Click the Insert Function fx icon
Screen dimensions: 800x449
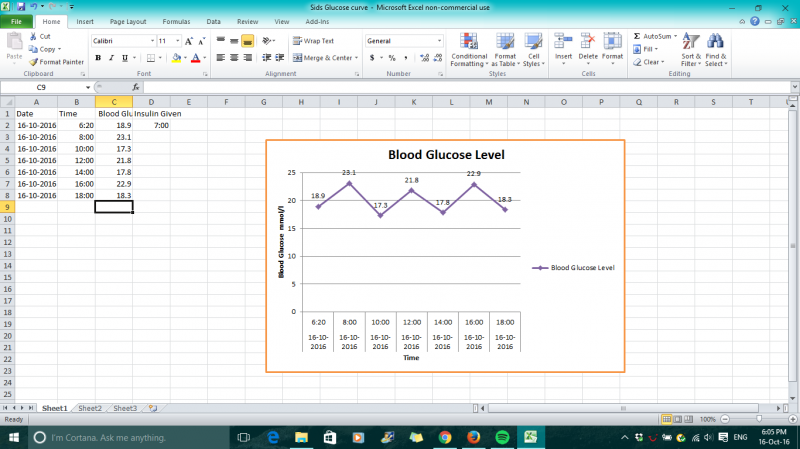pyautogui.click(x=136, y=87)
